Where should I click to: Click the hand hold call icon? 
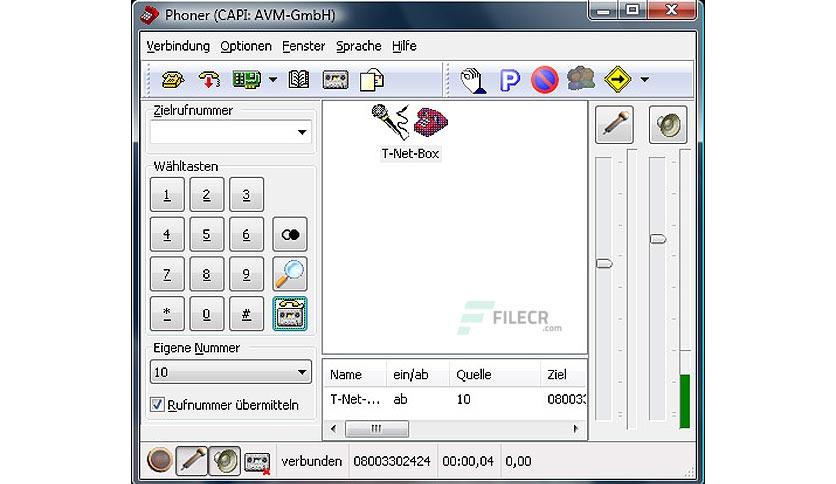pyautogui.click(x=473, y=80)
